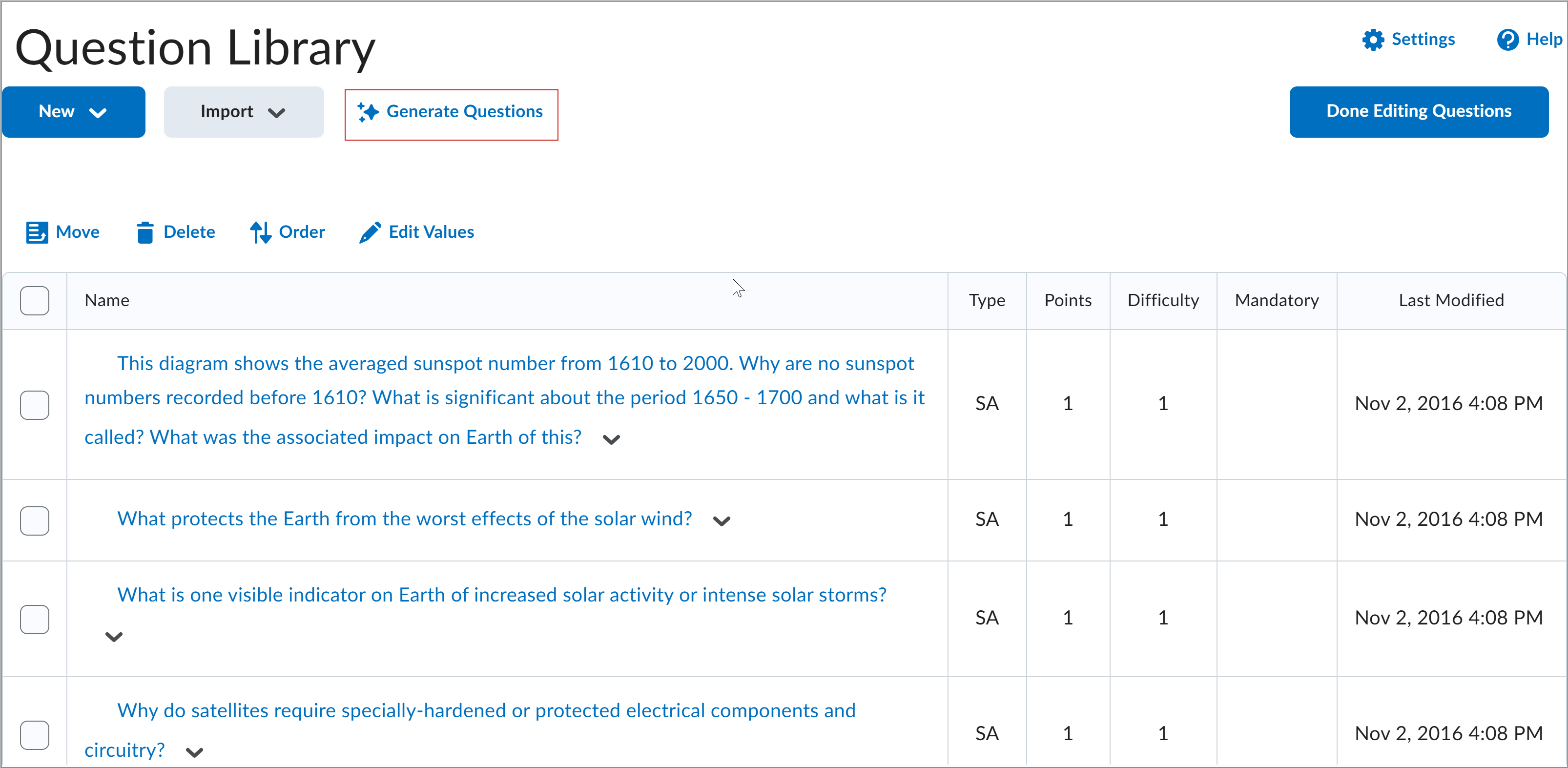Click the Order arrows icon
The height and width of the screenshot is (768, 1568).
pyautogui.click(x=261, y=232)
